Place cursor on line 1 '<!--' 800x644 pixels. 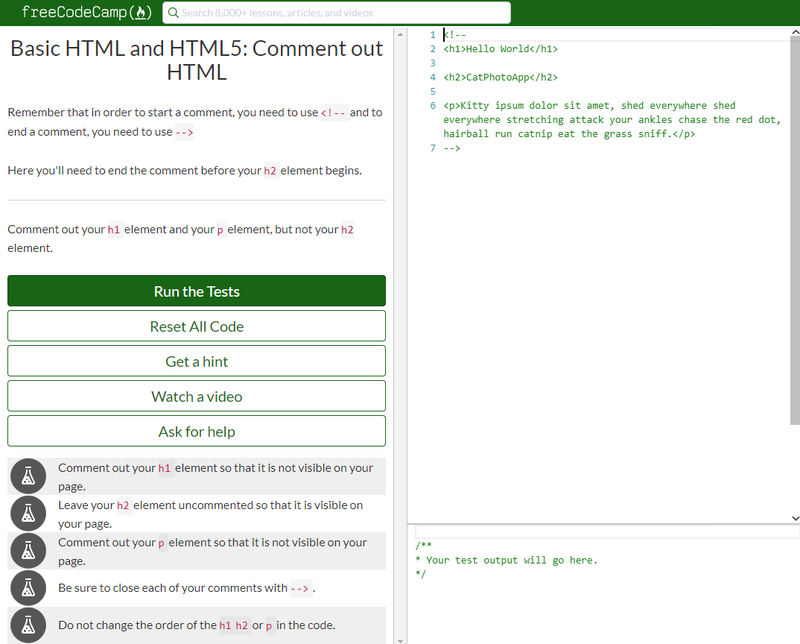point(455,35)
